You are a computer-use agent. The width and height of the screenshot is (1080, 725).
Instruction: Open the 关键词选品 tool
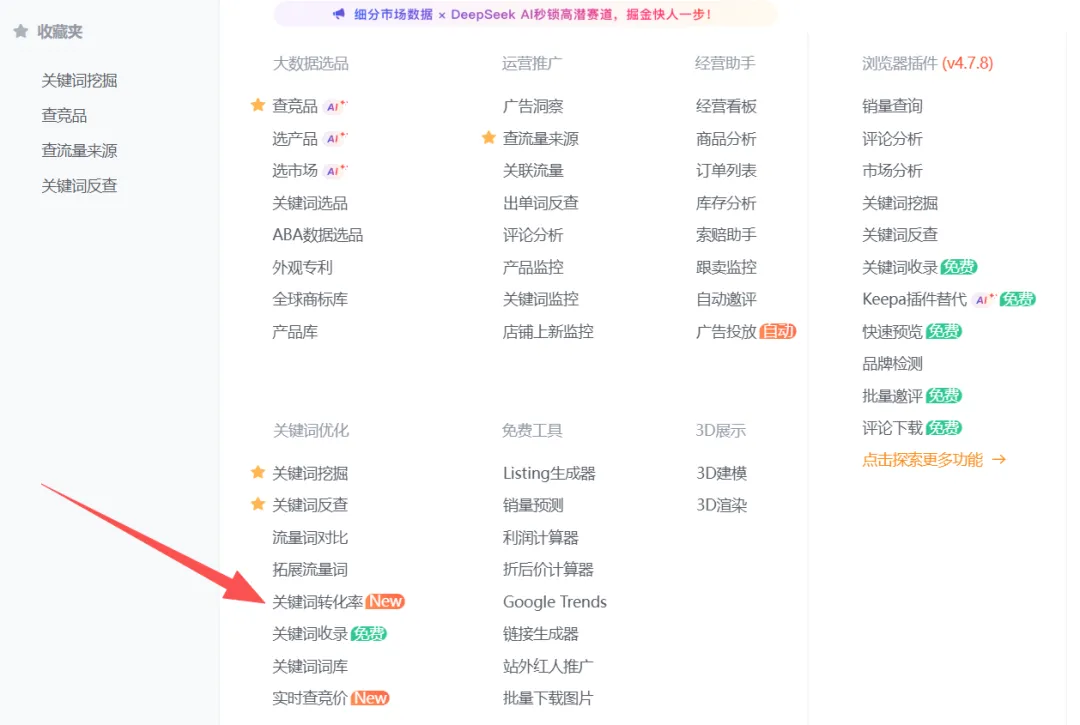pyautogui.click(x=310, y=203)
